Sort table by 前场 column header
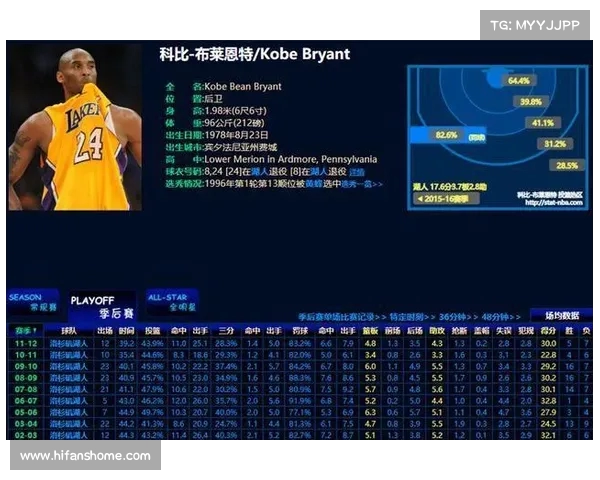The height and width of the screenshot is (480, 600). (x=393, y=330)
